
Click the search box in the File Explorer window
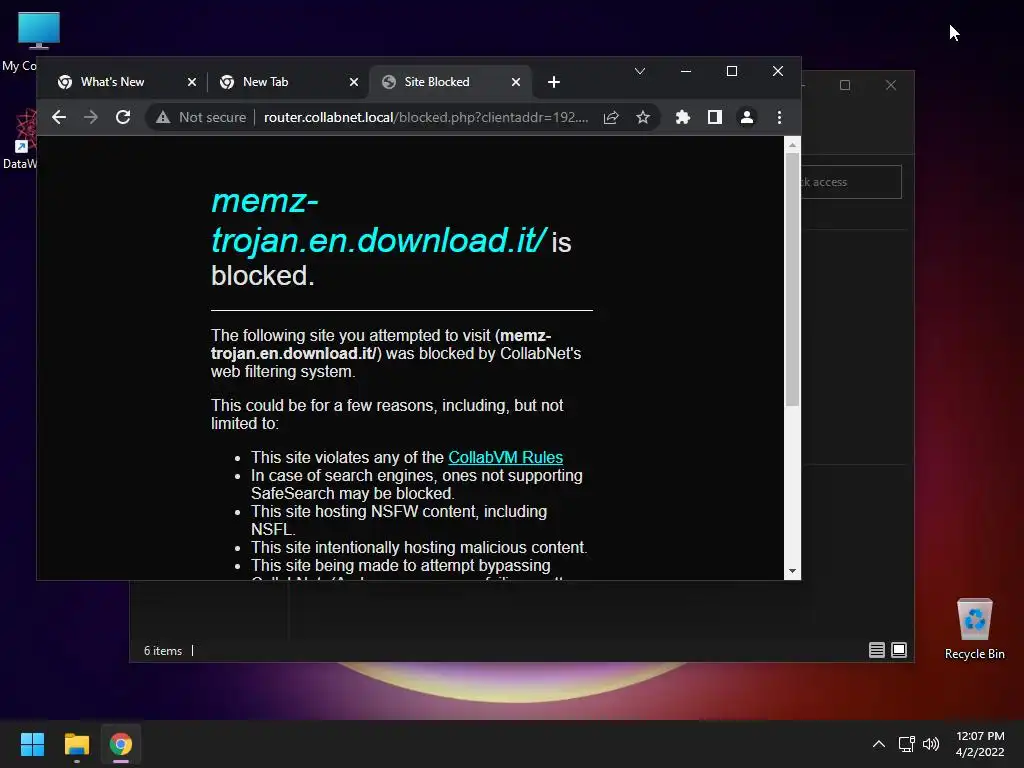(x=851, y=182)
